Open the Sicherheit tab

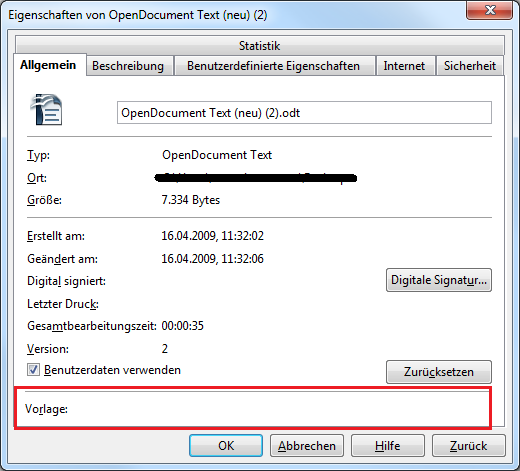(470, 66)
